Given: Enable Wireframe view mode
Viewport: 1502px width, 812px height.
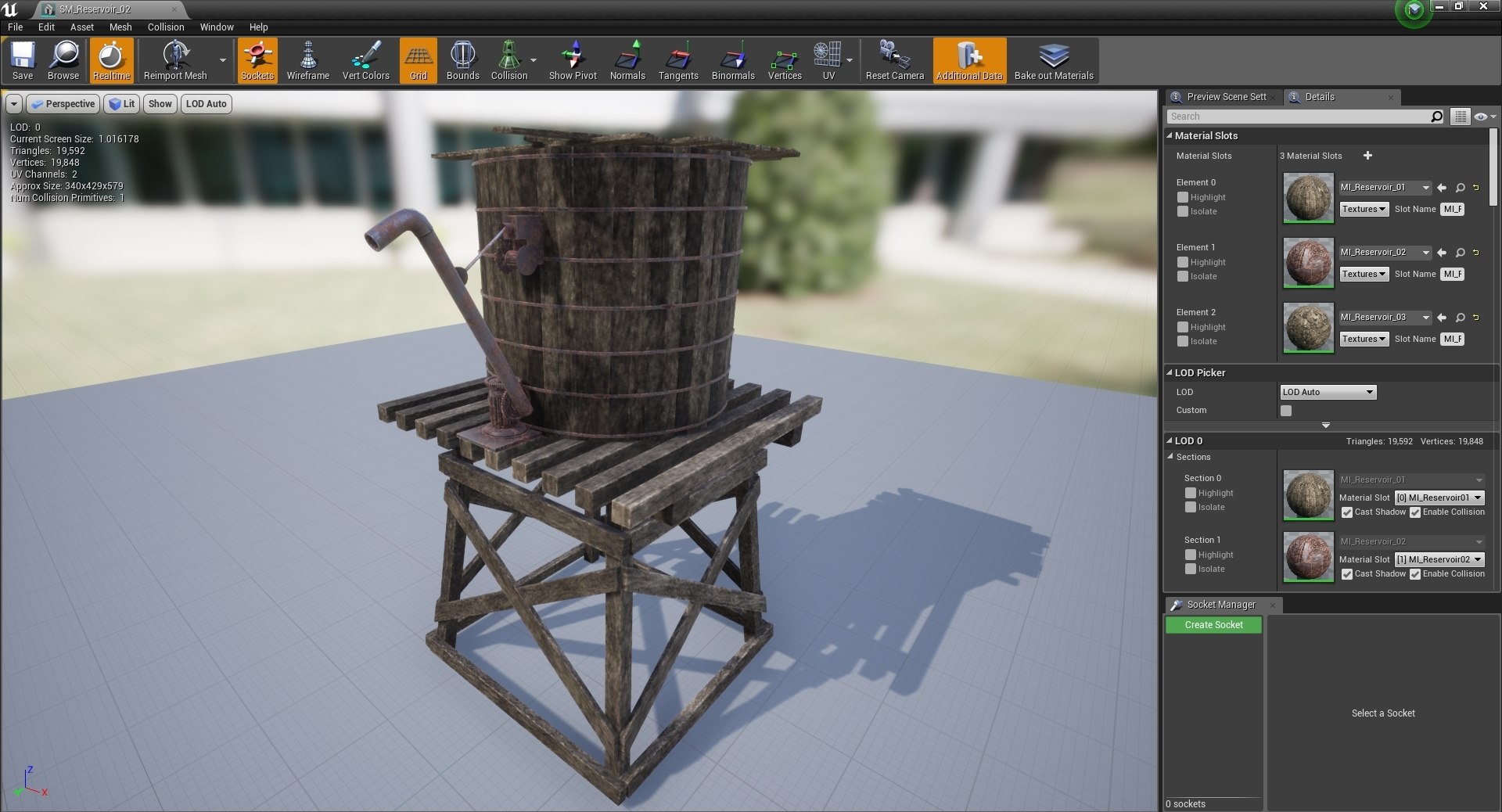Looking at the screenshot, I should (x=307, y=60).
